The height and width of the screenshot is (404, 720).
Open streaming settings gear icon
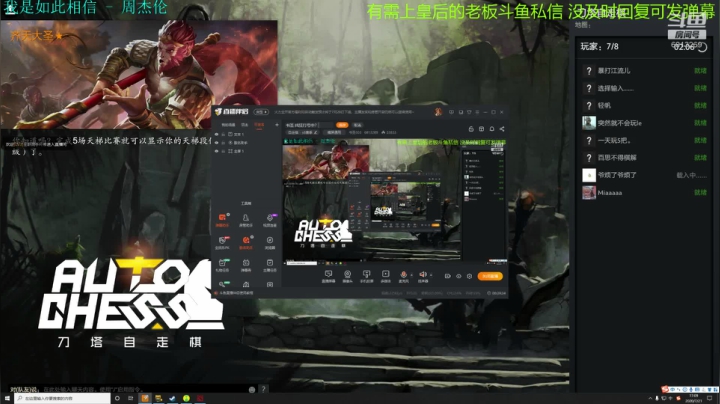coord(469,276)
